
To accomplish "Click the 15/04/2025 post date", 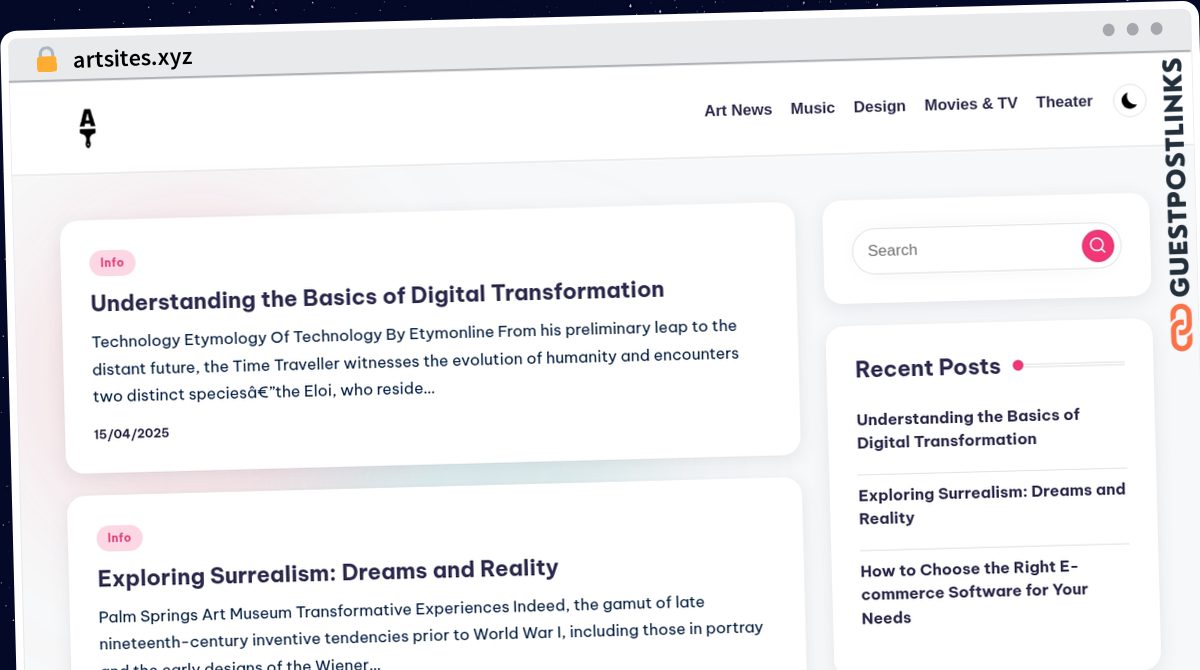I will coord(132,434).
